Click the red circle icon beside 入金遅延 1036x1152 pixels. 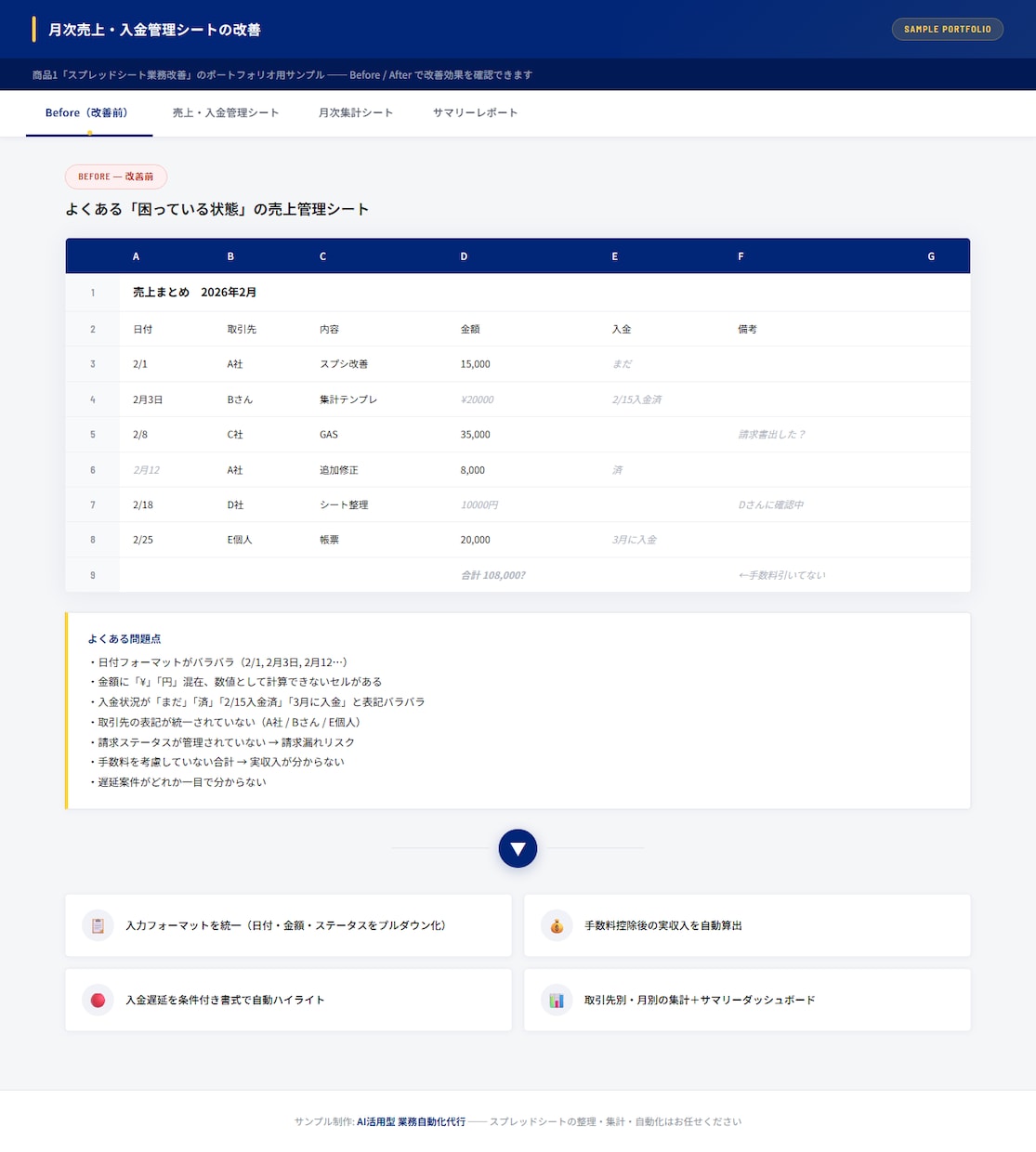(98, 1000)
